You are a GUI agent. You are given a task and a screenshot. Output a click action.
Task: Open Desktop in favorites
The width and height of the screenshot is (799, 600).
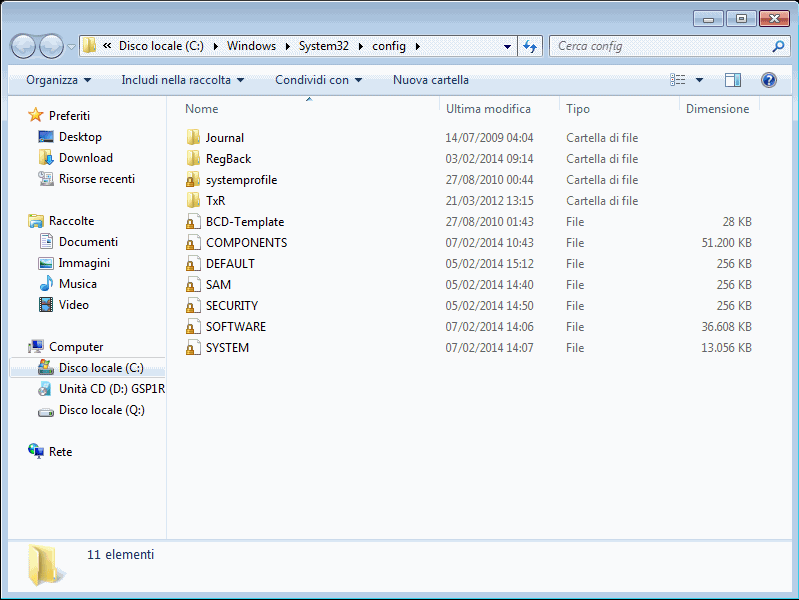pos(80,137)
